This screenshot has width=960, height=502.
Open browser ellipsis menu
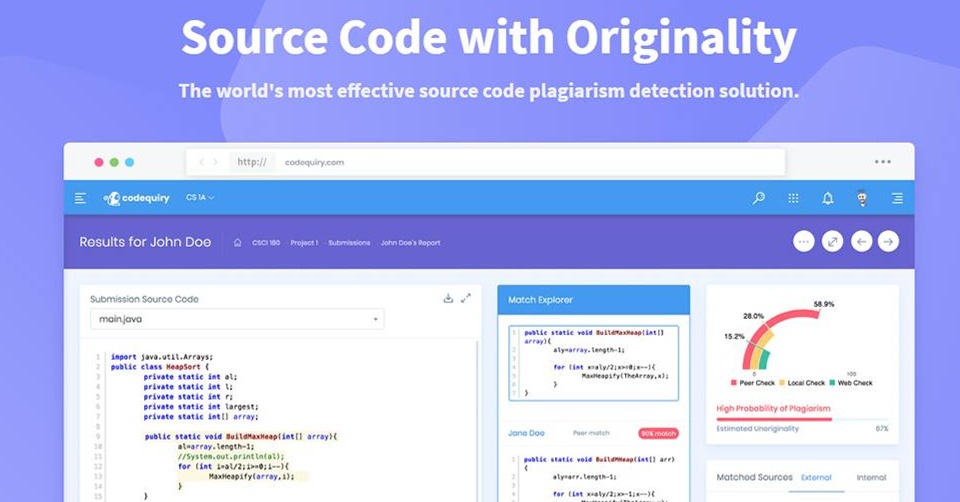tap(882, 162)
